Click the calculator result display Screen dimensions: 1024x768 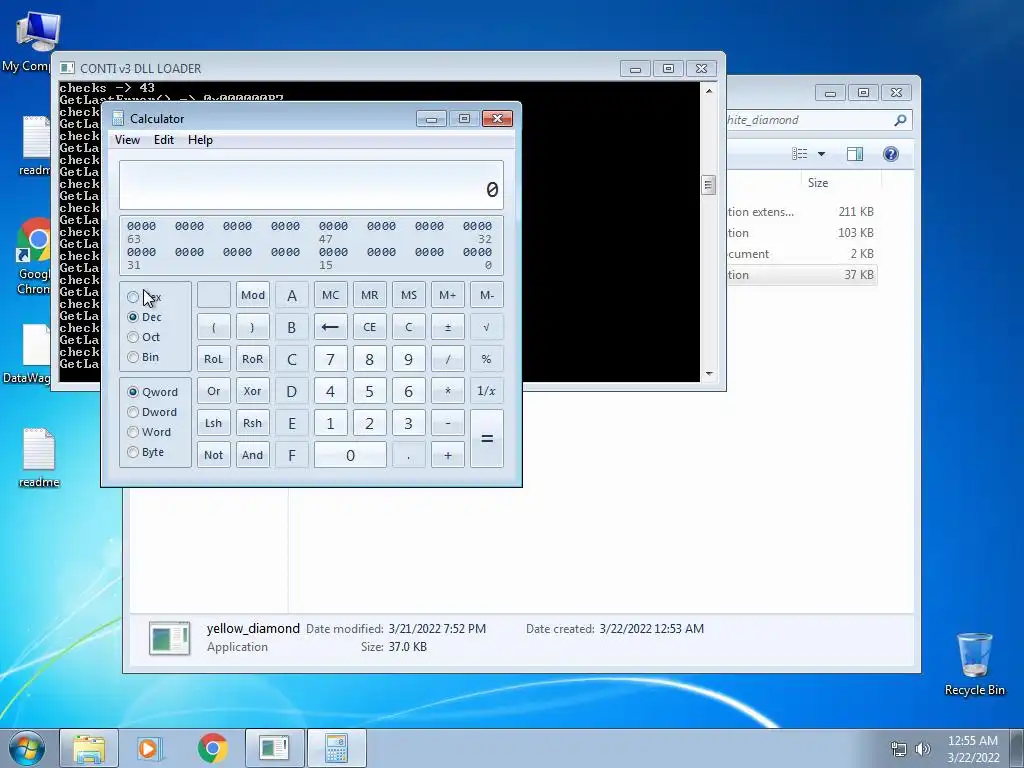[312, 185]
